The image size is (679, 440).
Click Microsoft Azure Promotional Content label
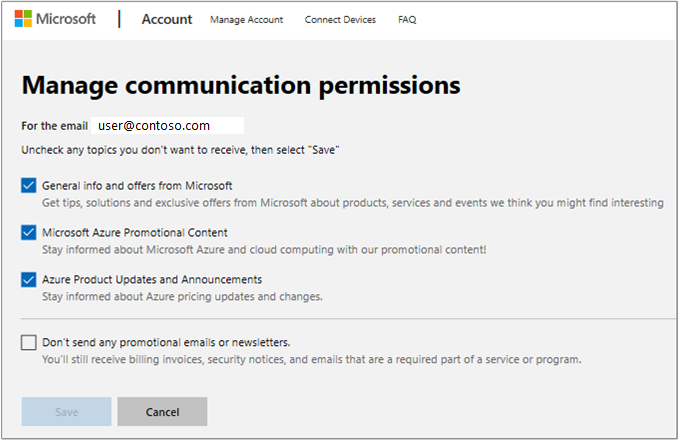(x=134, y=232)
